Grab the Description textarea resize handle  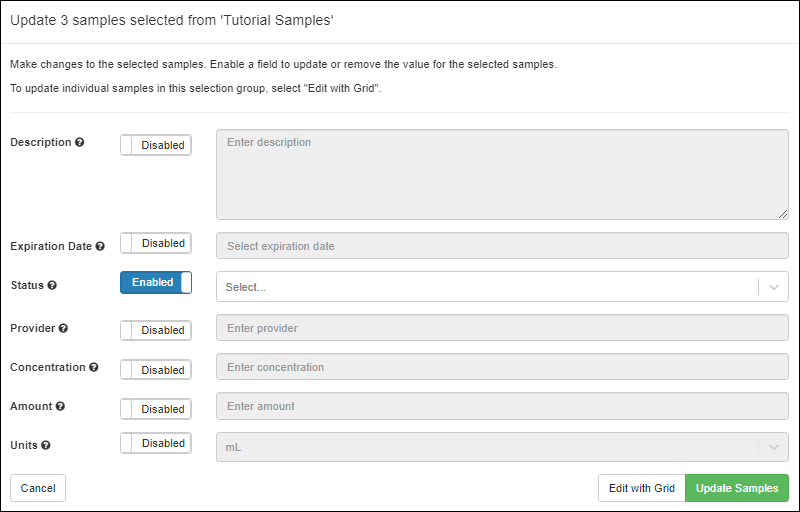point(783,214)
